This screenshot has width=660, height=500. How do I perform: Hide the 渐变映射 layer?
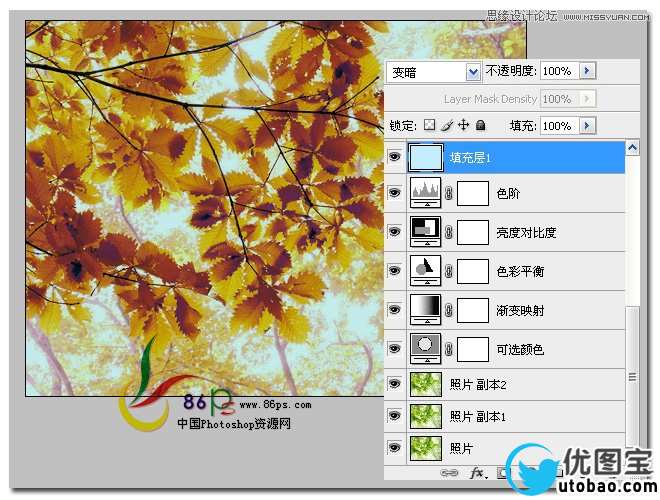coord(394,309)
